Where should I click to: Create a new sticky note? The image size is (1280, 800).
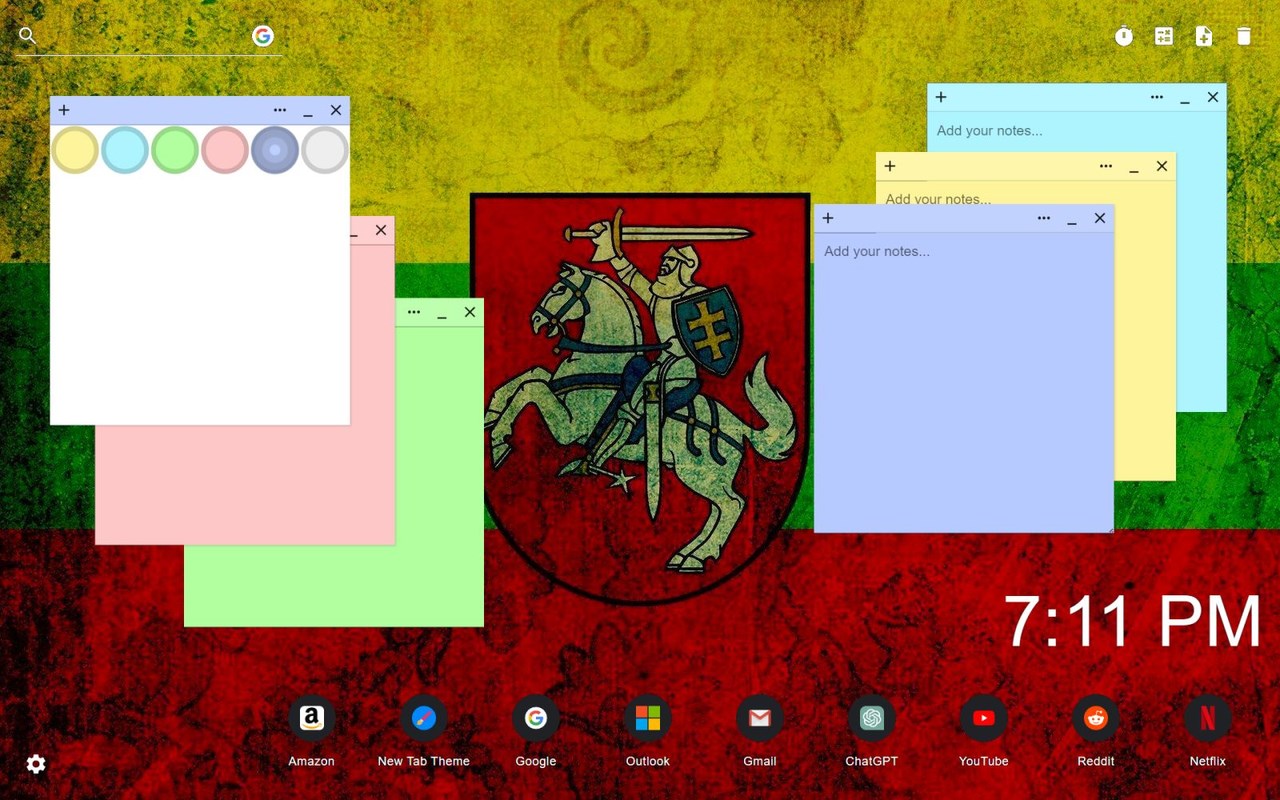pos(1204,36)
